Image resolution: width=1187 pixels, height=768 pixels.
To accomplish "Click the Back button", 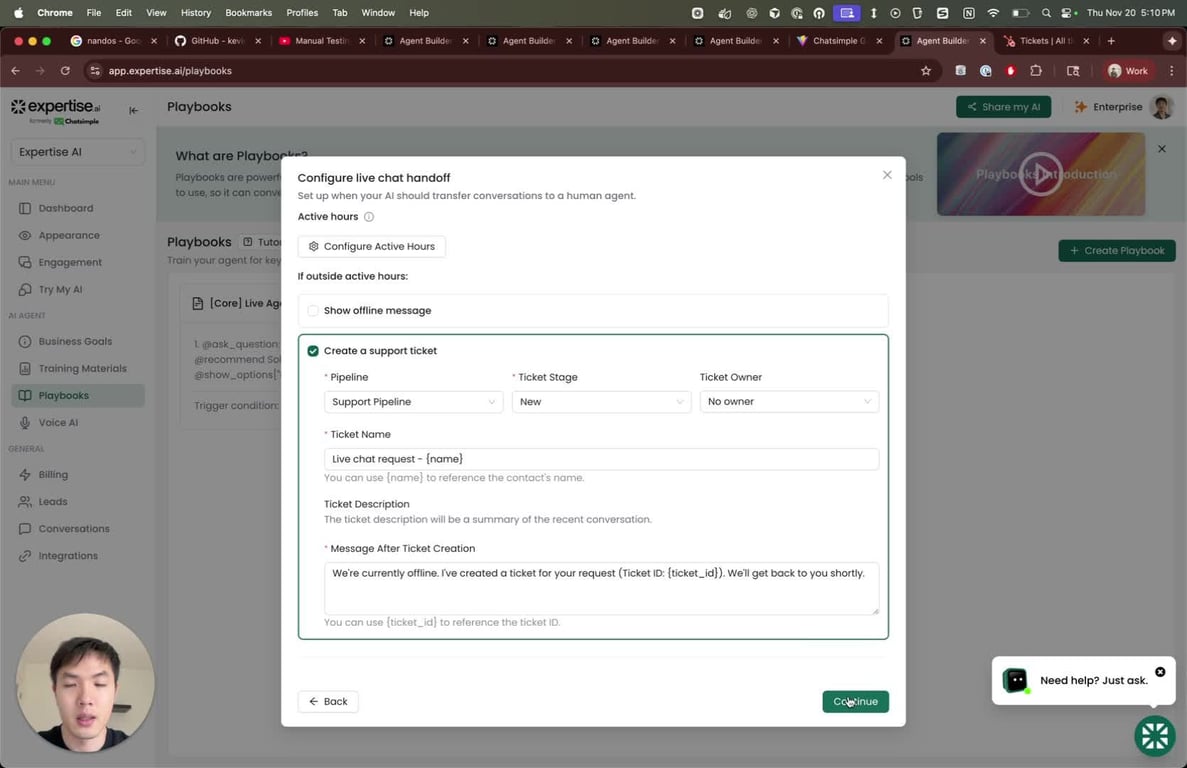I will [x=328, y=701].
